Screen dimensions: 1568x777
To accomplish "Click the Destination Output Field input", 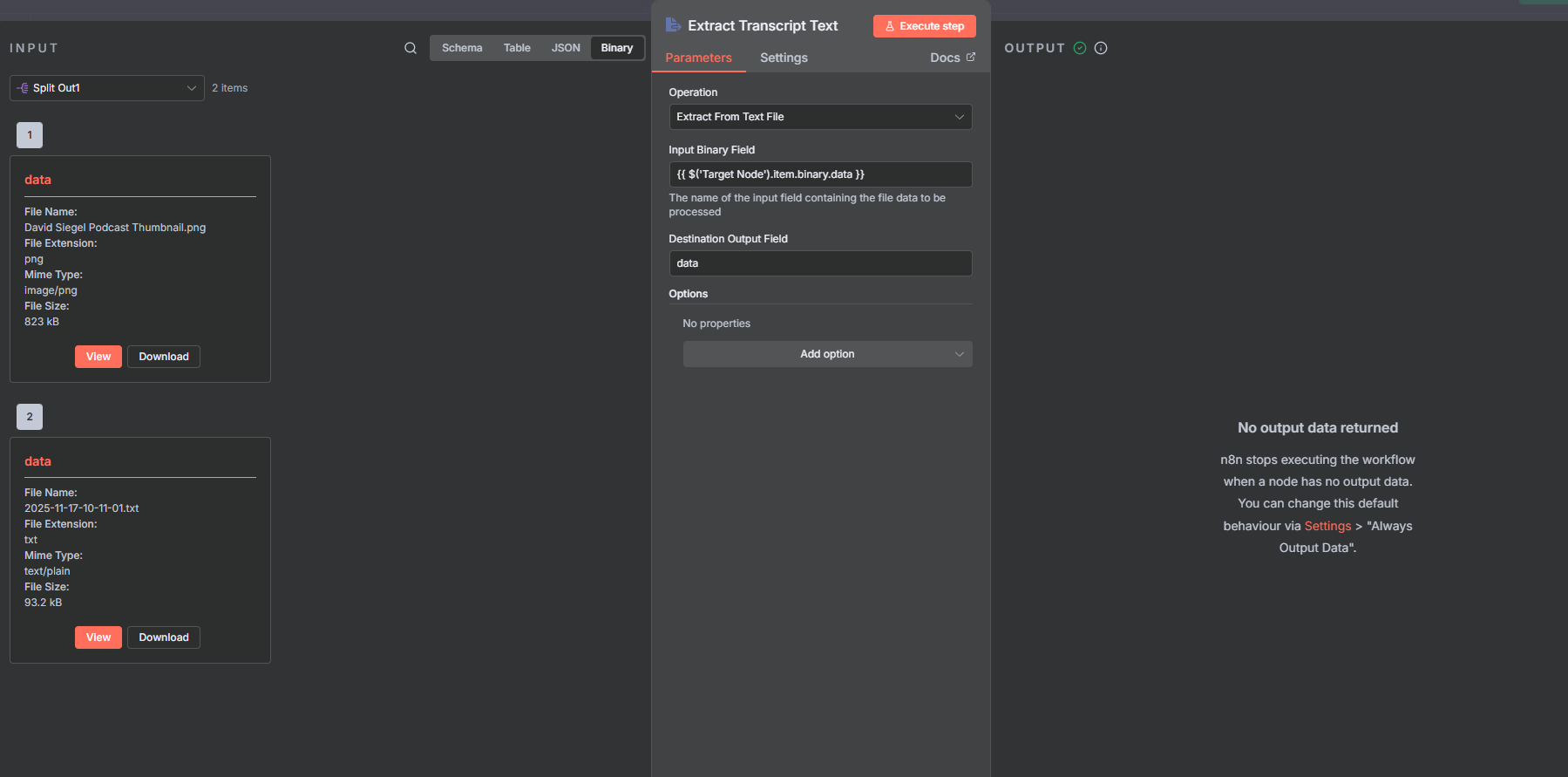I will (819, 263).
